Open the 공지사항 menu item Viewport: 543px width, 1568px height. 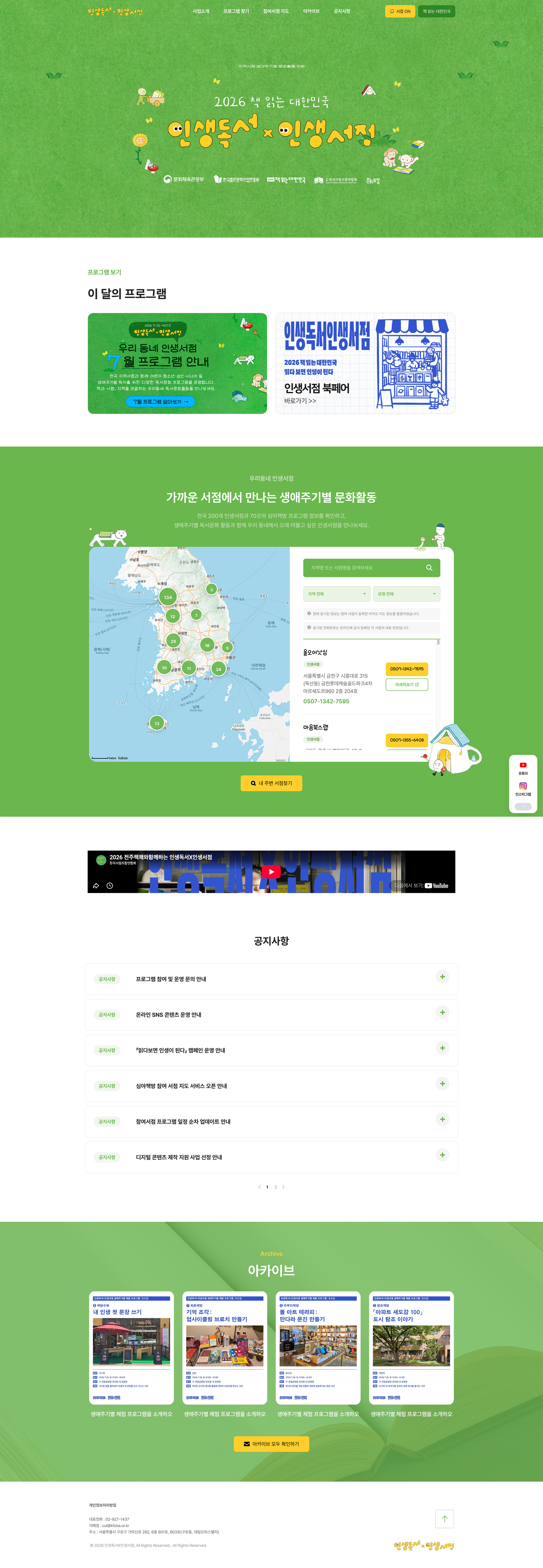click(x=342, y=12)
